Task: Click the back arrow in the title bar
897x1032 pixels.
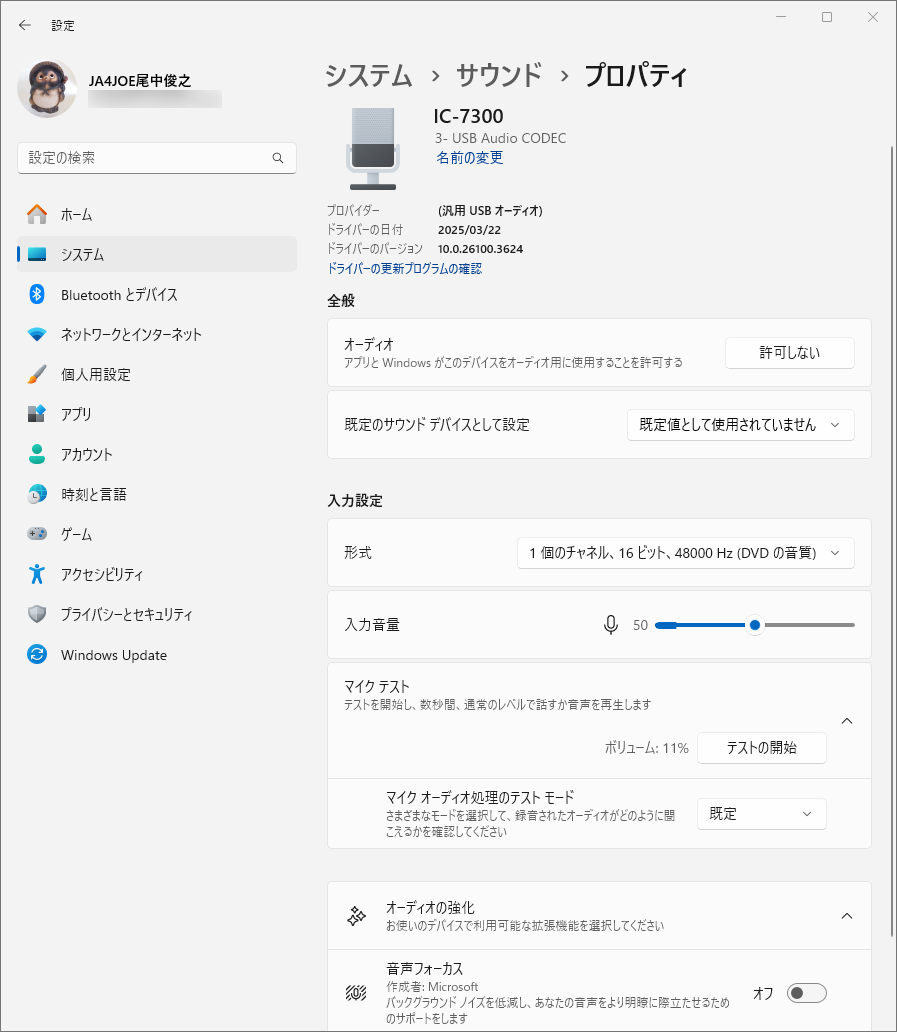Action: [x=25, y=25]
